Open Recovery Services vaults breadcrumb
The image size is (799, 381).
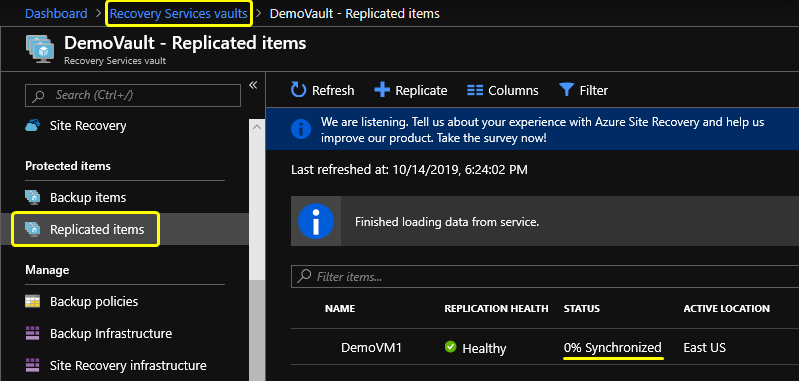click(179, 14)
